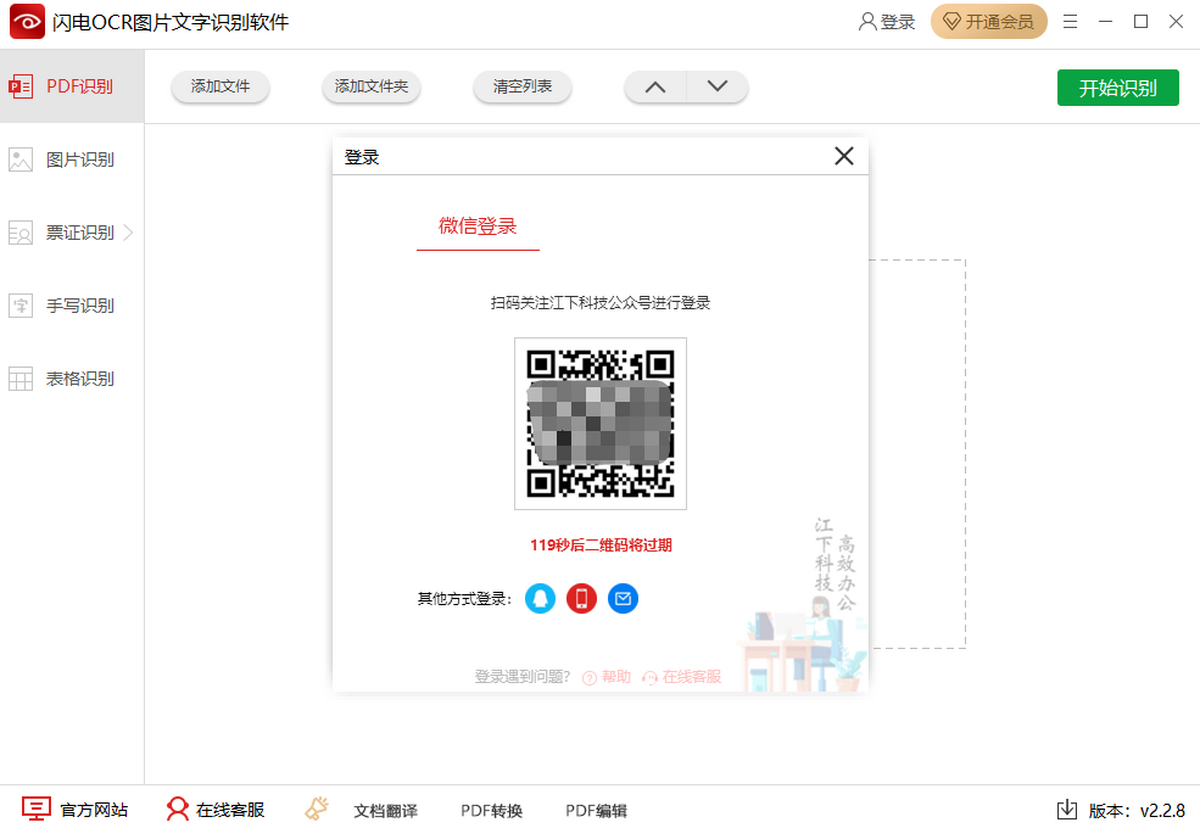Image resolution: width=1200 pixels, height=828 pixels.
Task: Open 在线客服 in the bottom bar
Action: (216, 810)
